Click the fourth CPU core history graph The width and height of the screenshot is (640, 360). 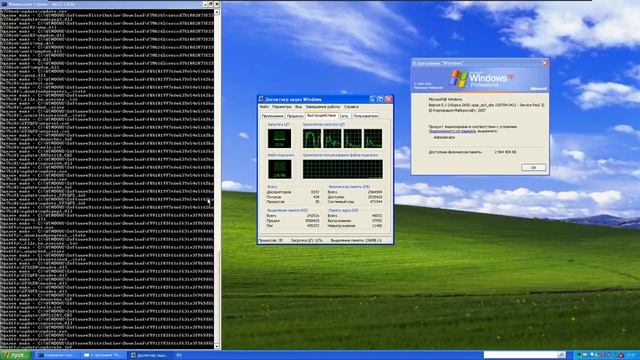coord(373,138)
